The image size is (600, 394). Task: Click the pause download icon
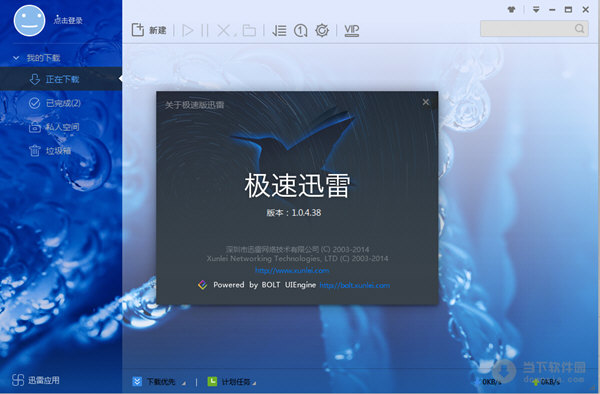(205, 30)
